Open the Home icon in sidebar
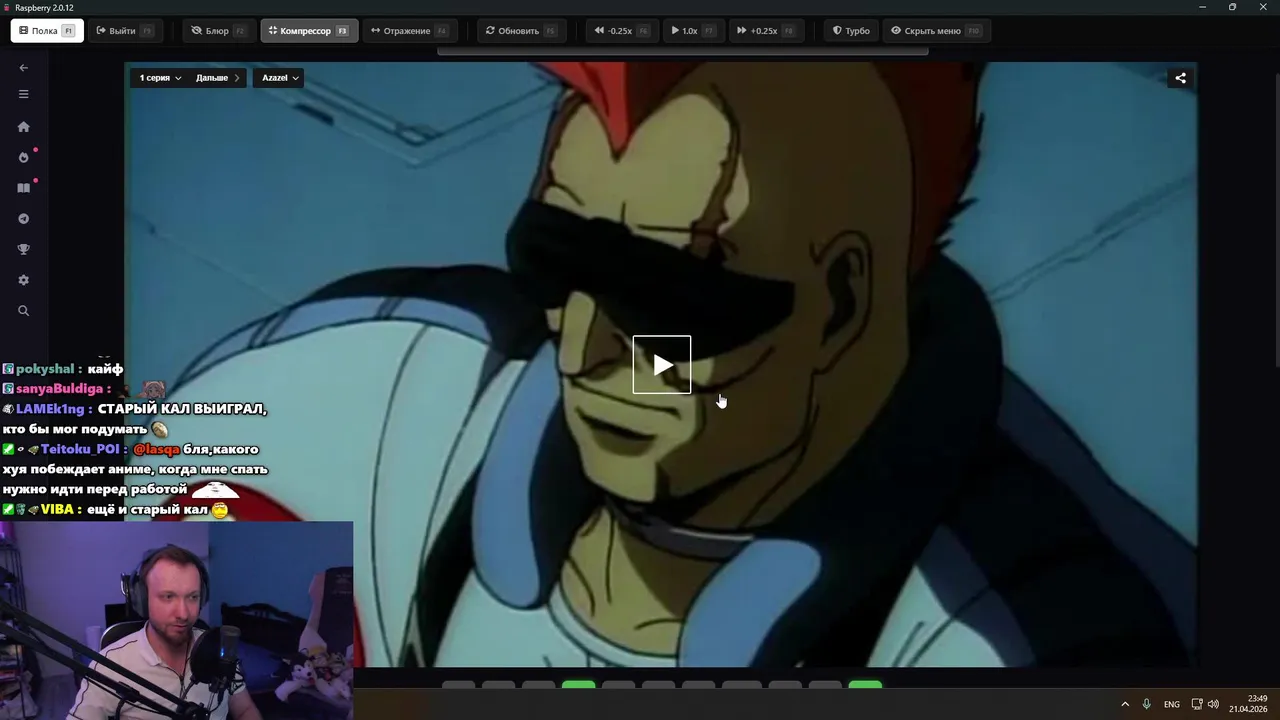Image resolution: width=1280 pixels, height=720 pixels. pos(24,127)
